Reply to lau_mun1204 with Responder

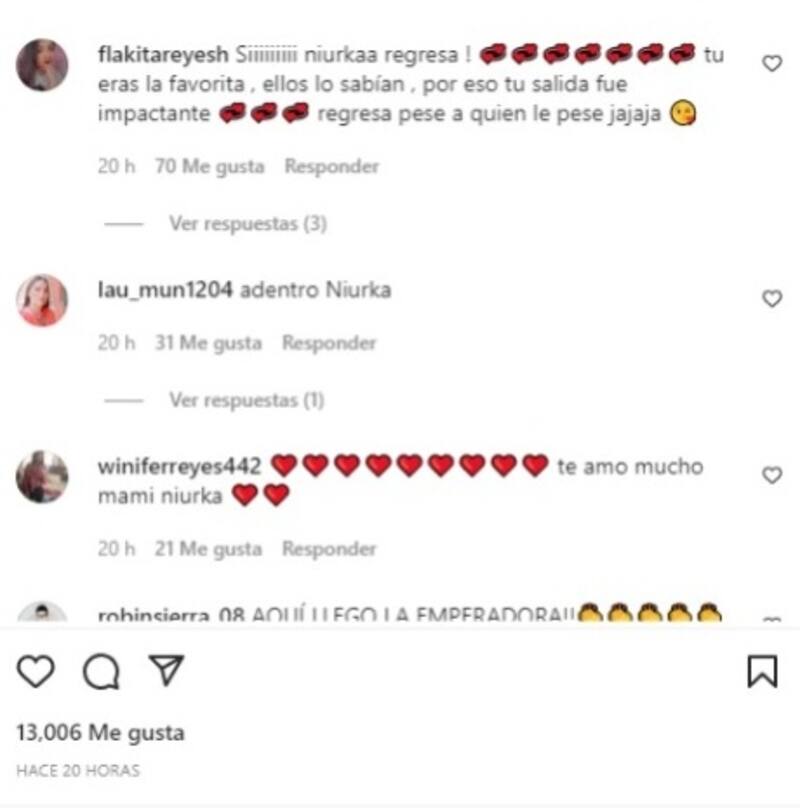tap(329, 343)
